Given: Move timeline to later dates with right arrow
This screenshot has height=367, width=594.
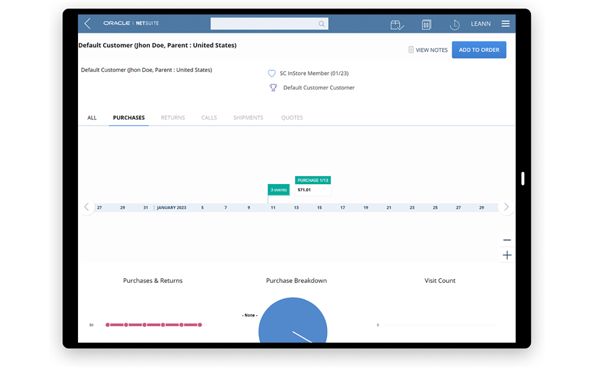Looking at the screenshot, I should pos(506,207).
